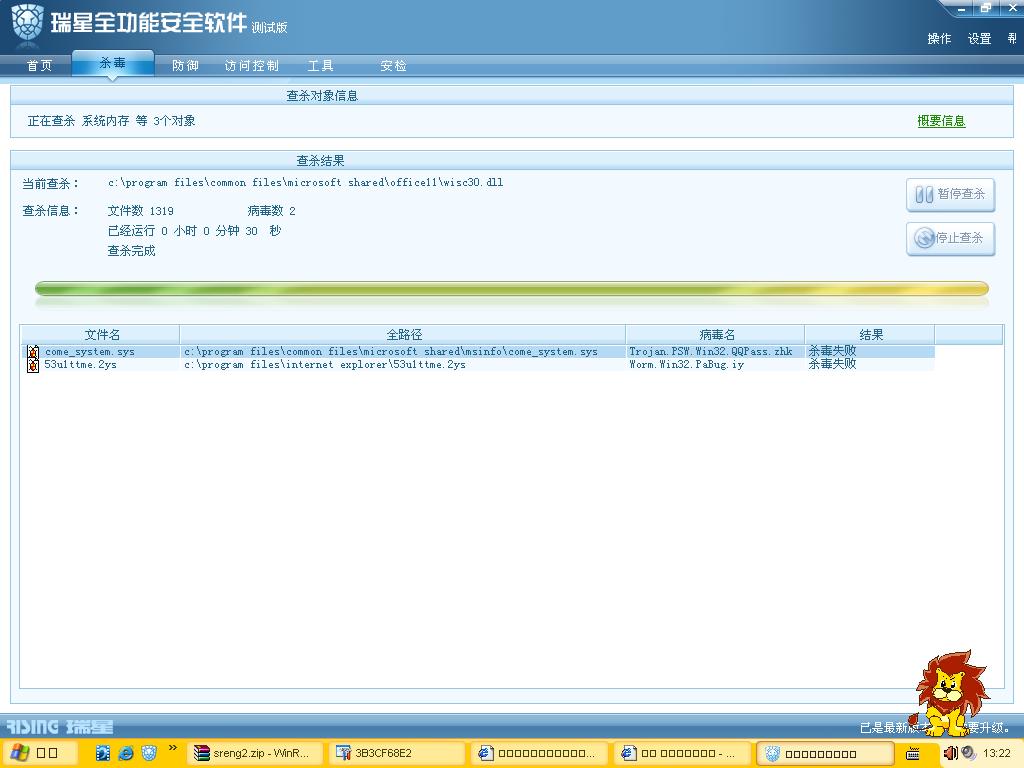
Task: Open the 设置 settings menu
Action: [980, 39]
